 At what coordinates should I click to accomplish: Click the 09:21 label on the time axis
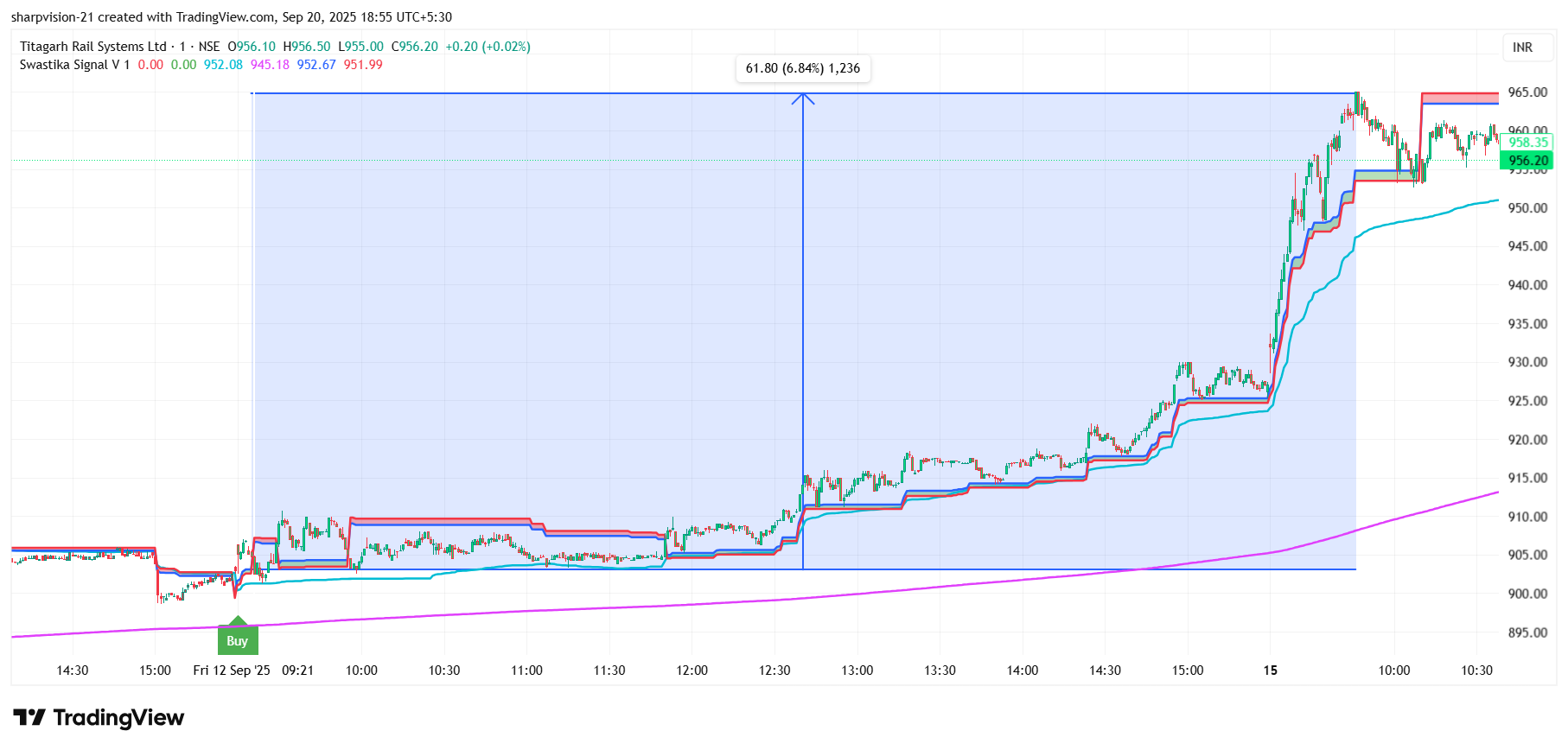tap(297, 671)
